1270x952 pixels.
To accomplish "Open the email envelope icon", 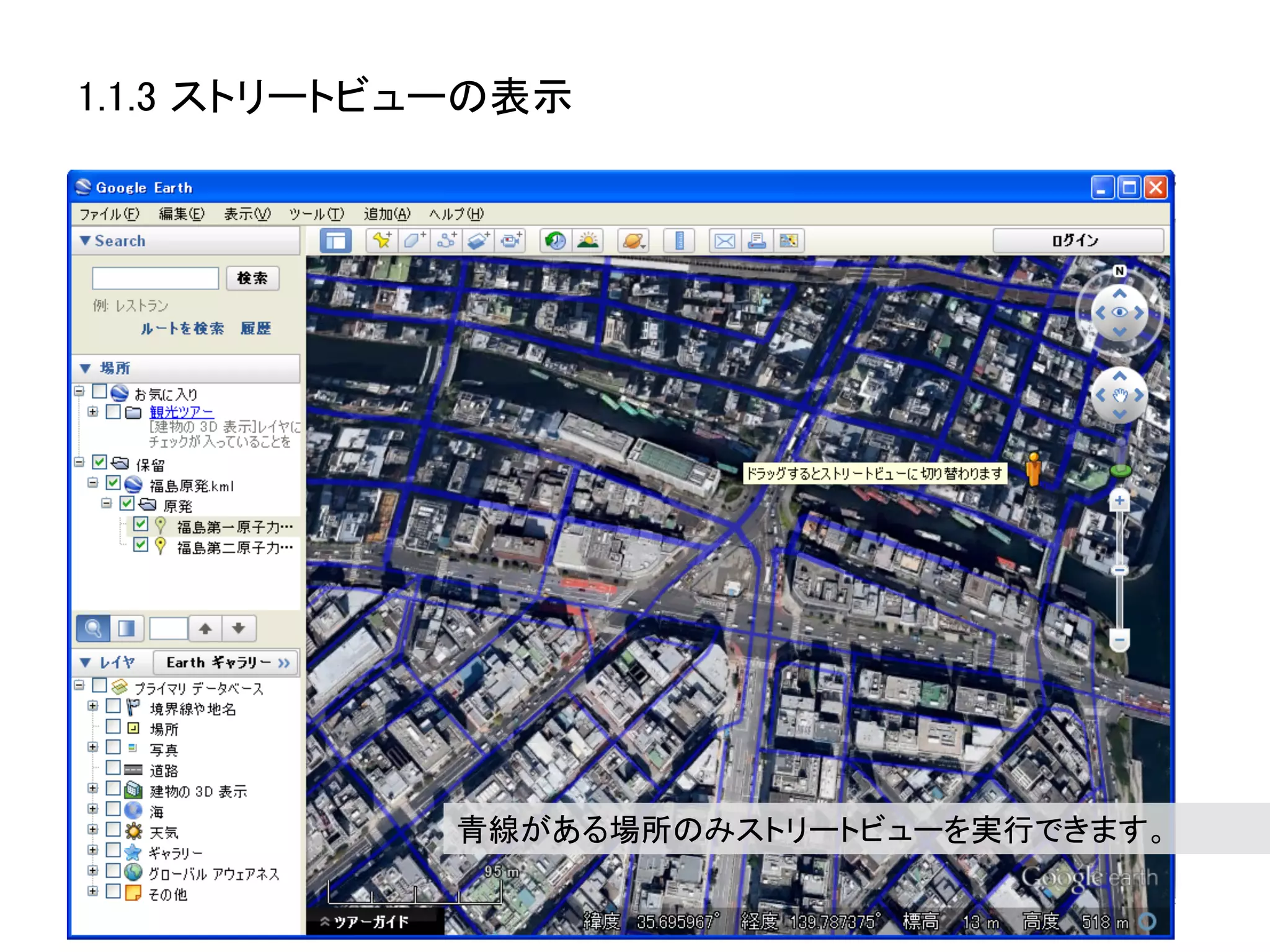I will click(x=724, y=240).
